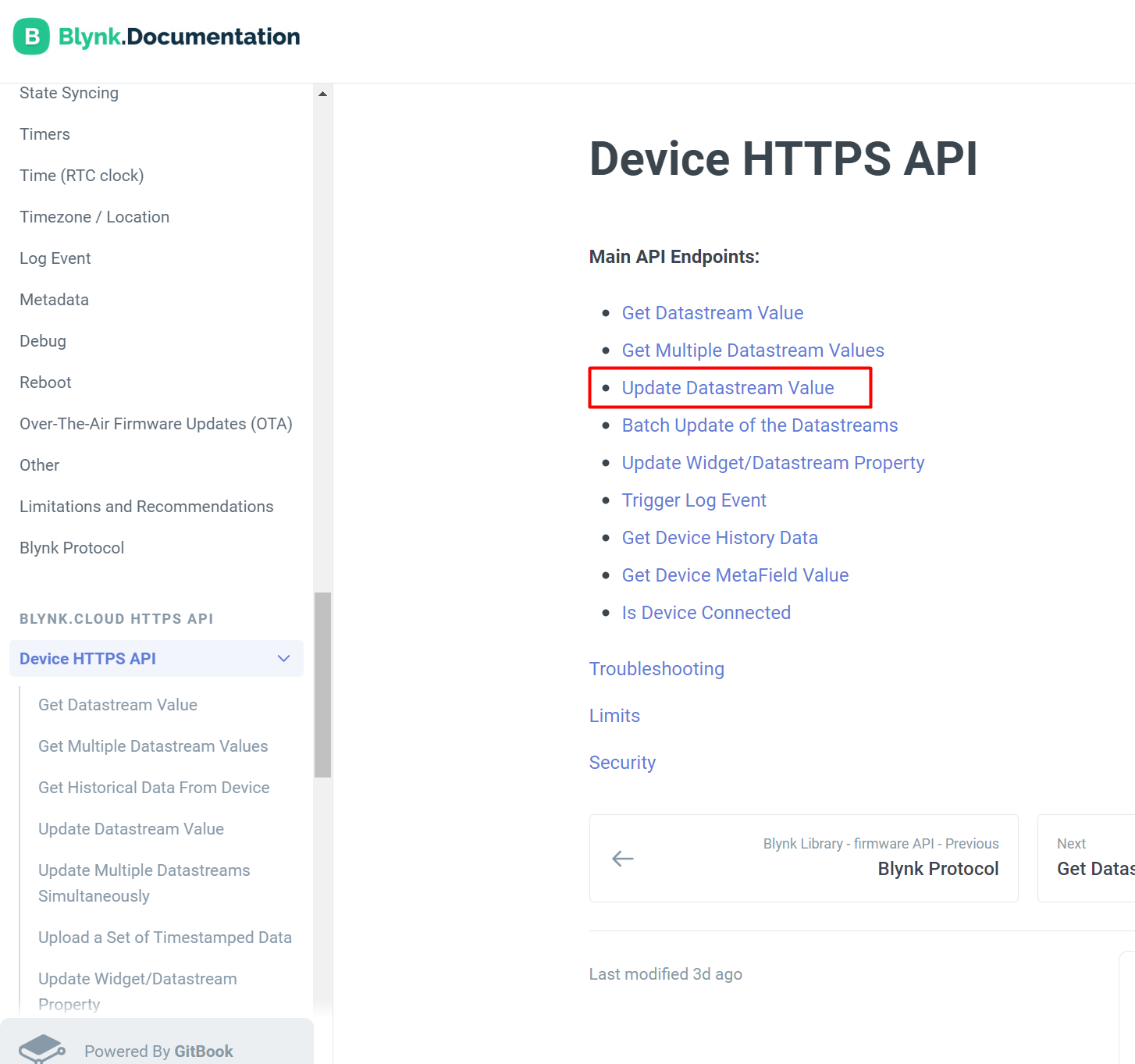Select Log Event in sidebar
Screen dimensions: 1135x1064
click(x=55, y=258)
